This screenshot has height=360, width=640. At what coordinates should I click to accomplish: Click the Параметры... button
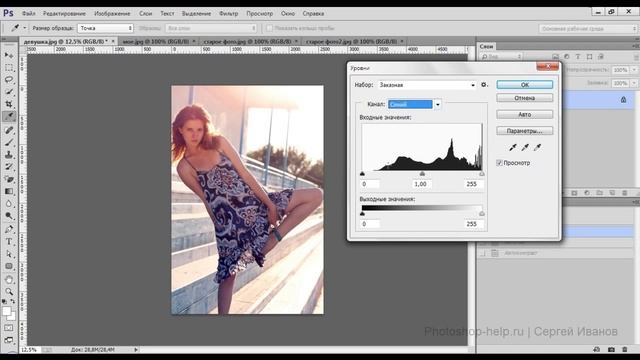[524, 131]
